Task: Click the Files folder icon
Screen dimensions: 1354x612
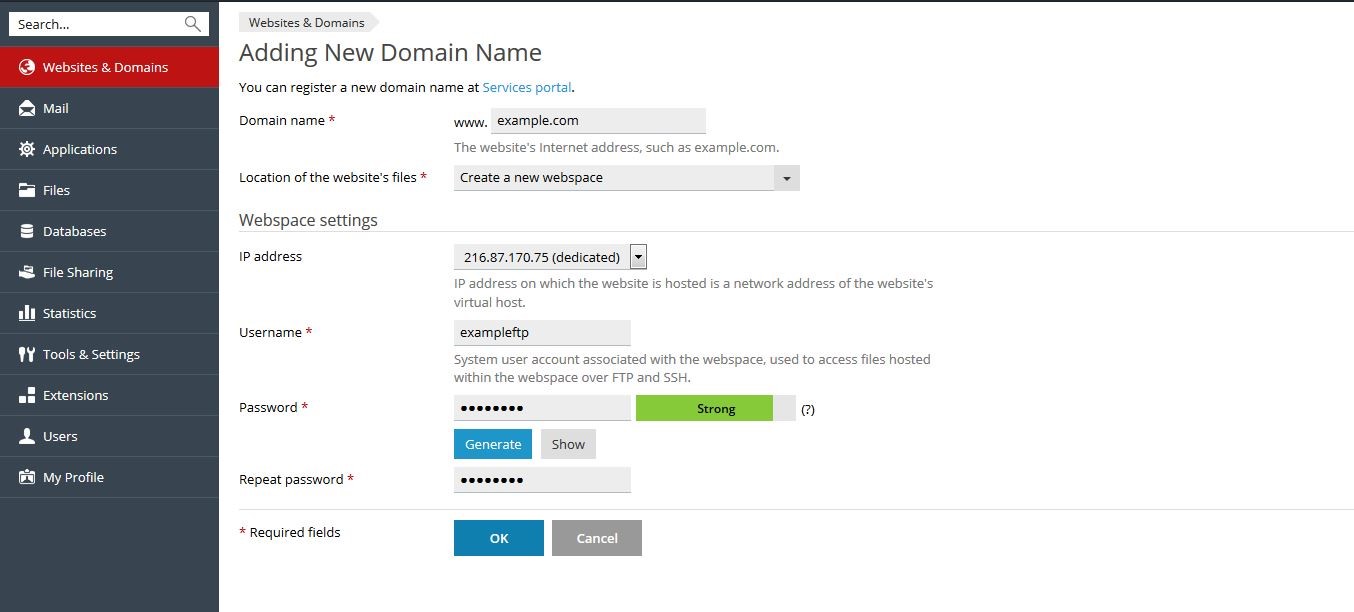Action: [x=27, y=190]
